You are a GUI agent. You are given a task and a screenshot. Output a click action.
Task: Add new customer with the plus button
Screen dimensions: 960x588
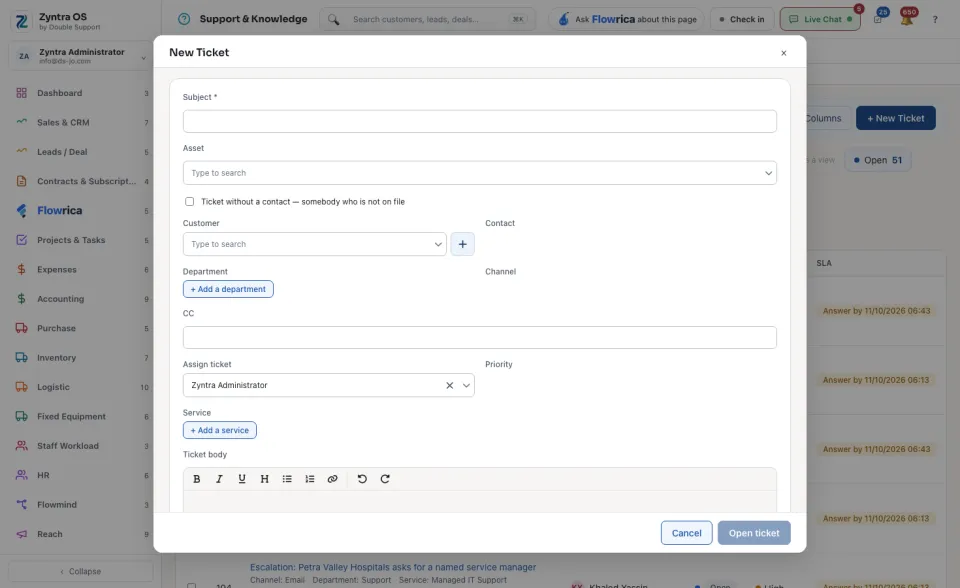pos(463,244)
